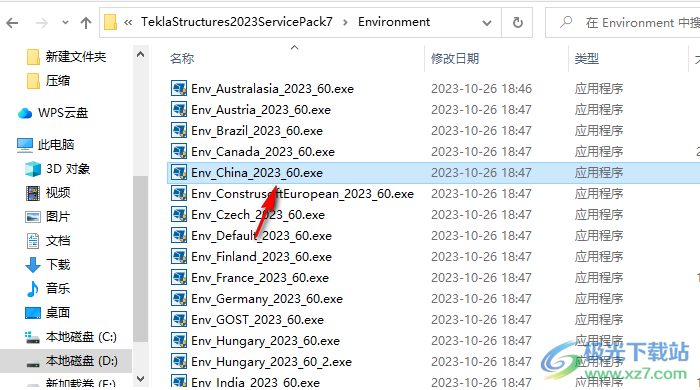This screenshot has width=700, height=390.
Task: Open chevron after TeklaStructures2023ServicePack7 breadcrumb
Action: pyautogui.click(x=345, y=22)
